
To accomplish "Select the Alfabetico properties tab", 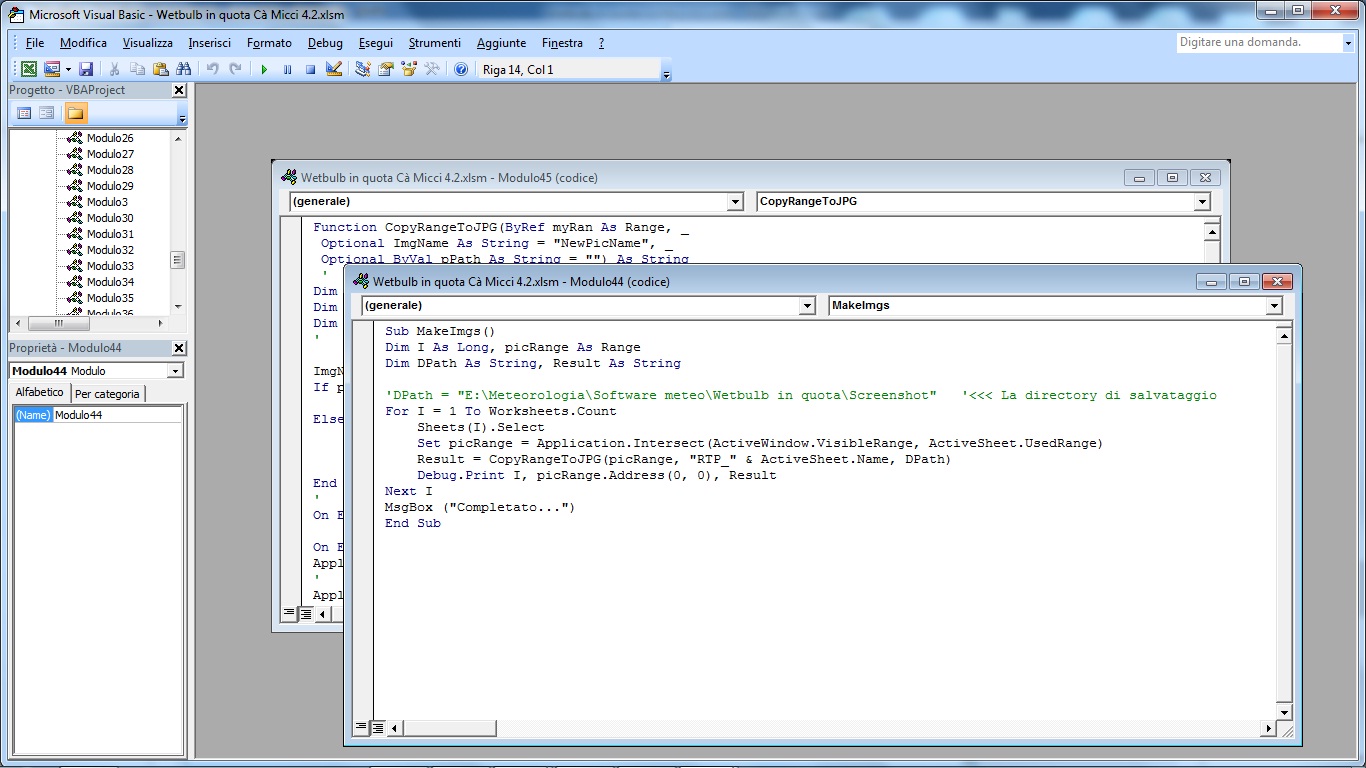I will coord(40,393).
